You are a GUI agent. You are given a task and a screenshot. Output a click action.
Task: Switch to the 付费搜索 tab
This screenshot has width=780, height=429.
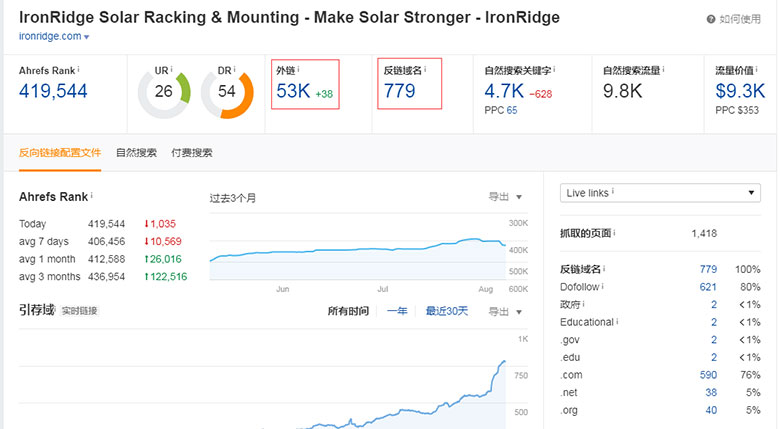pos(192,153)
